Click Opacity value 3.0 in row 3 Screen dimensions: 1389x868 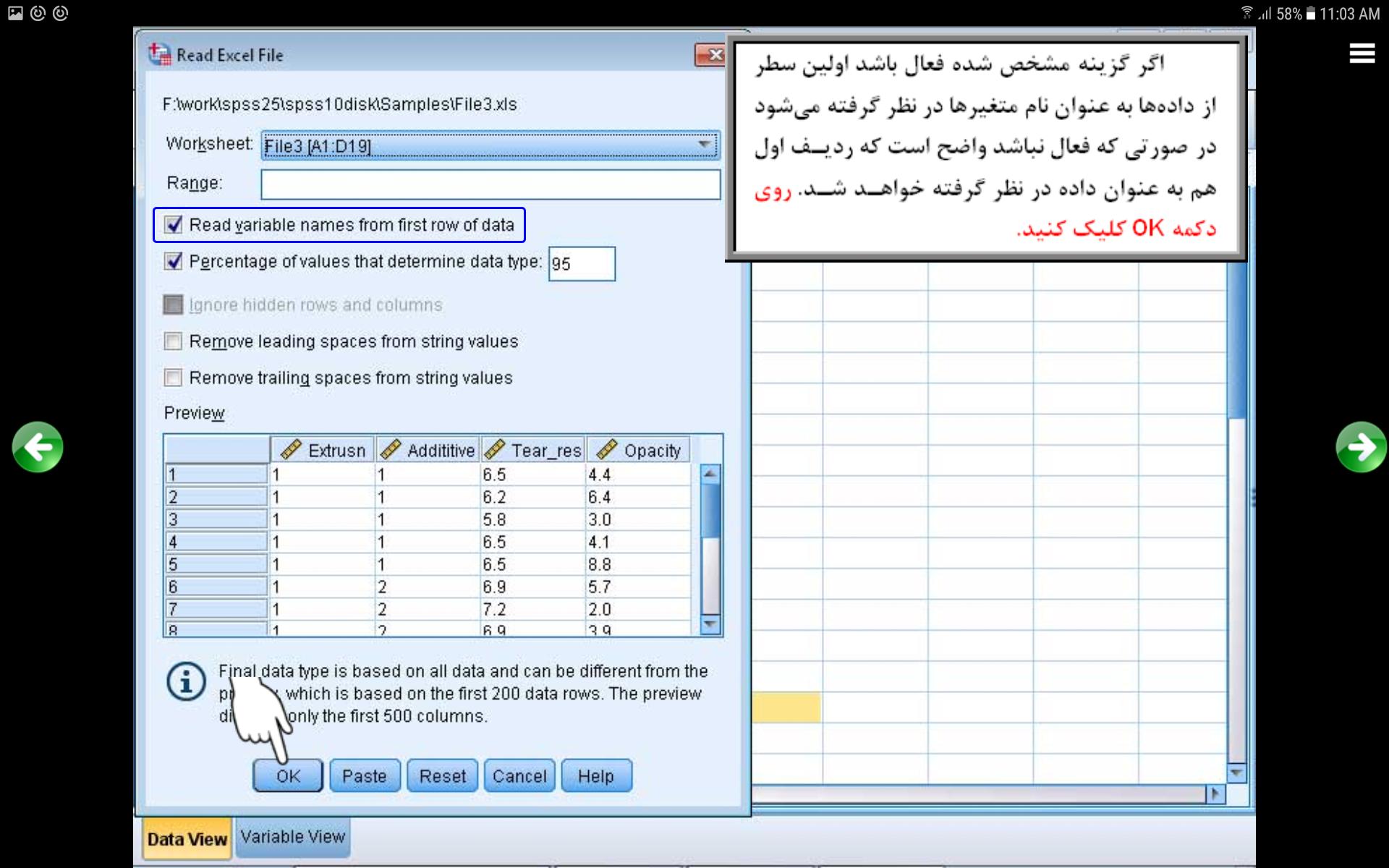(x=638, y=519)
